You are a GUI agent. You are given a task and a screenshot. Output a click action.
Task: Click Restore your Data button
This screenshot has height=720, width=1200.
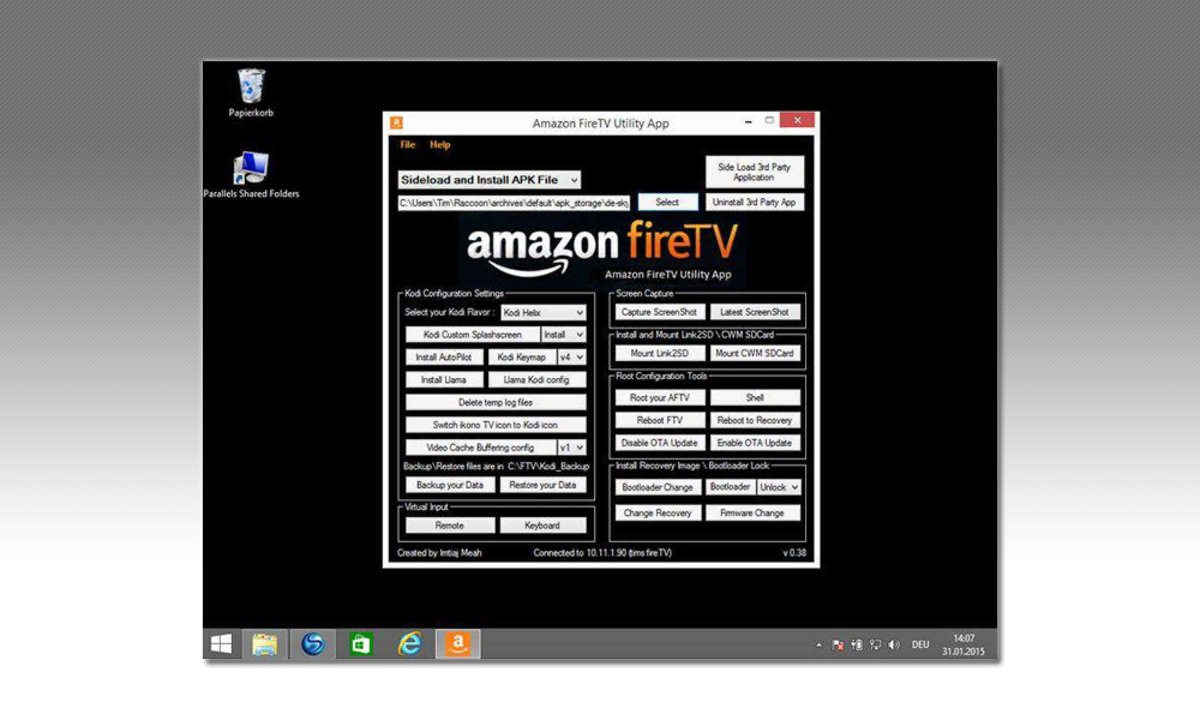point(543,485)
